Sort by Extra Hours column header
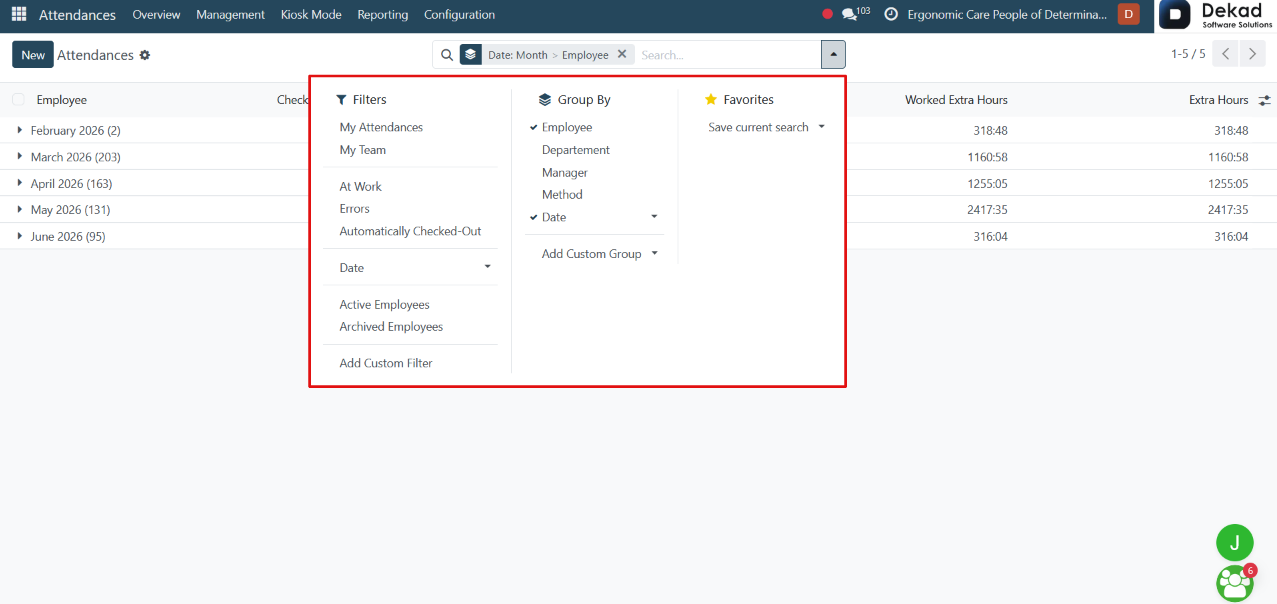Screen dimensions: 1277x604 click(1218, 100)
